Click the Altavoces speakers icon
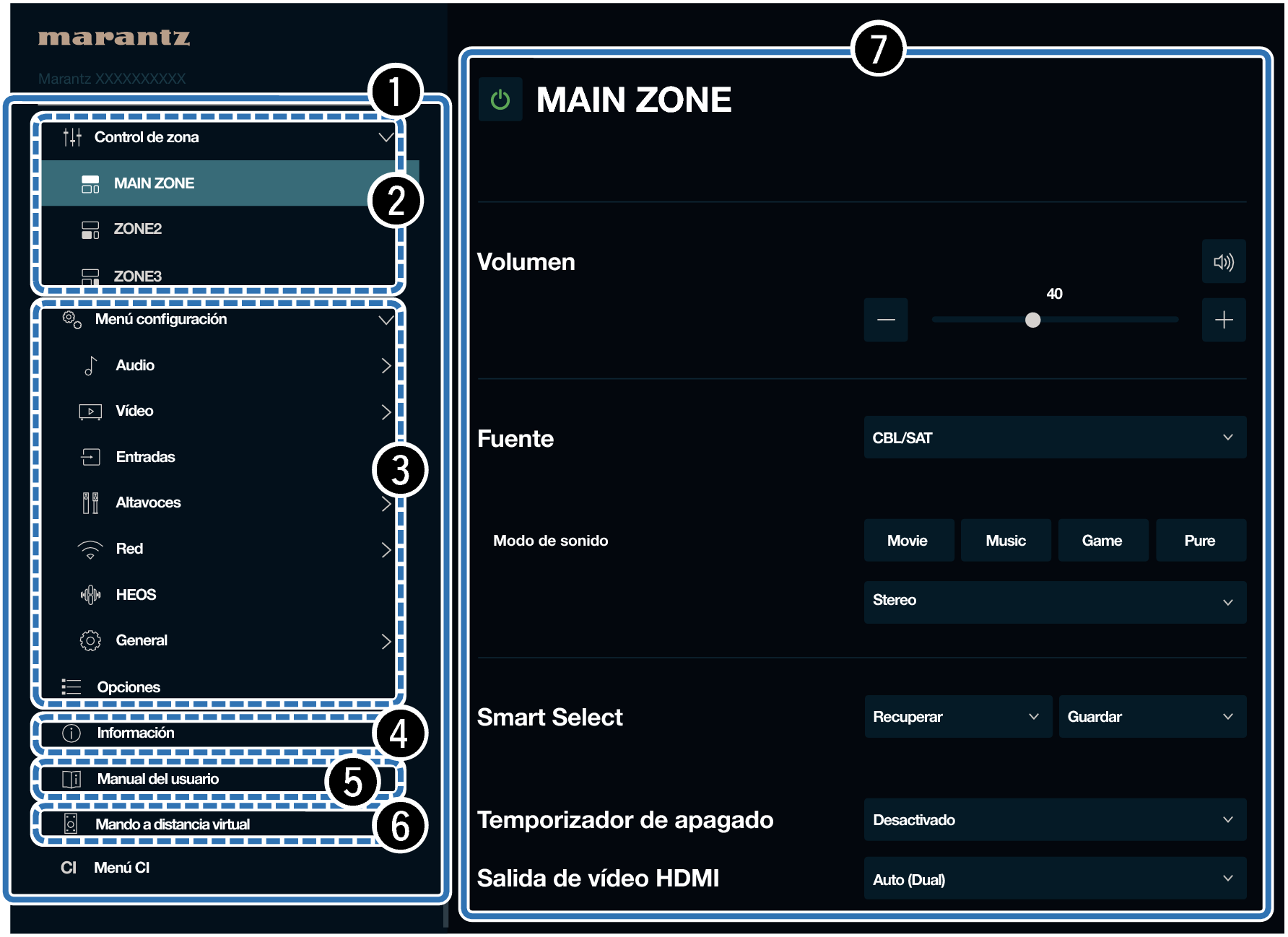1288x937 pixels. pos(90,503)
